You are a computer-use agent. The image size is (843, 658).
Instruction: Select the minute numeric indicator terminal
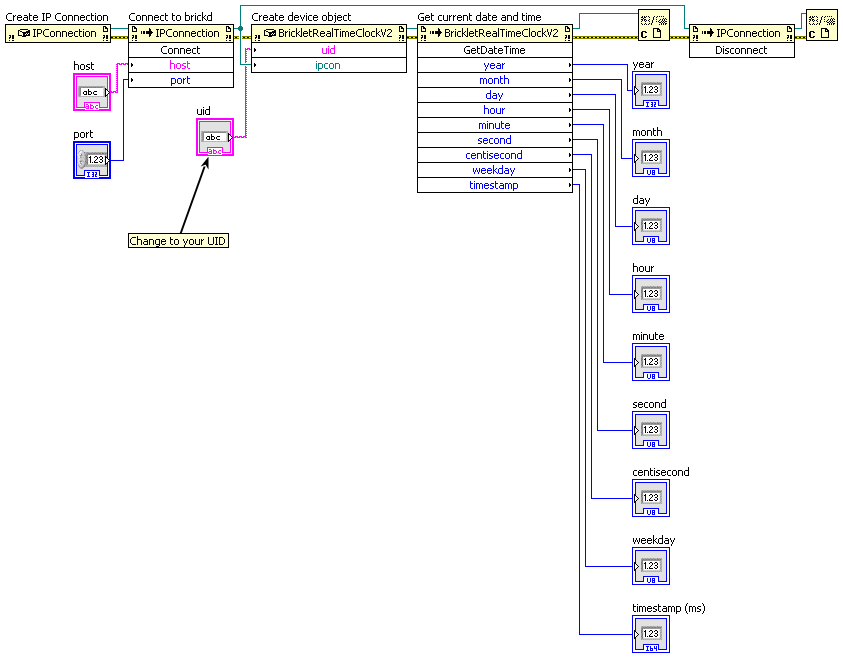click(x=651, y=362)
